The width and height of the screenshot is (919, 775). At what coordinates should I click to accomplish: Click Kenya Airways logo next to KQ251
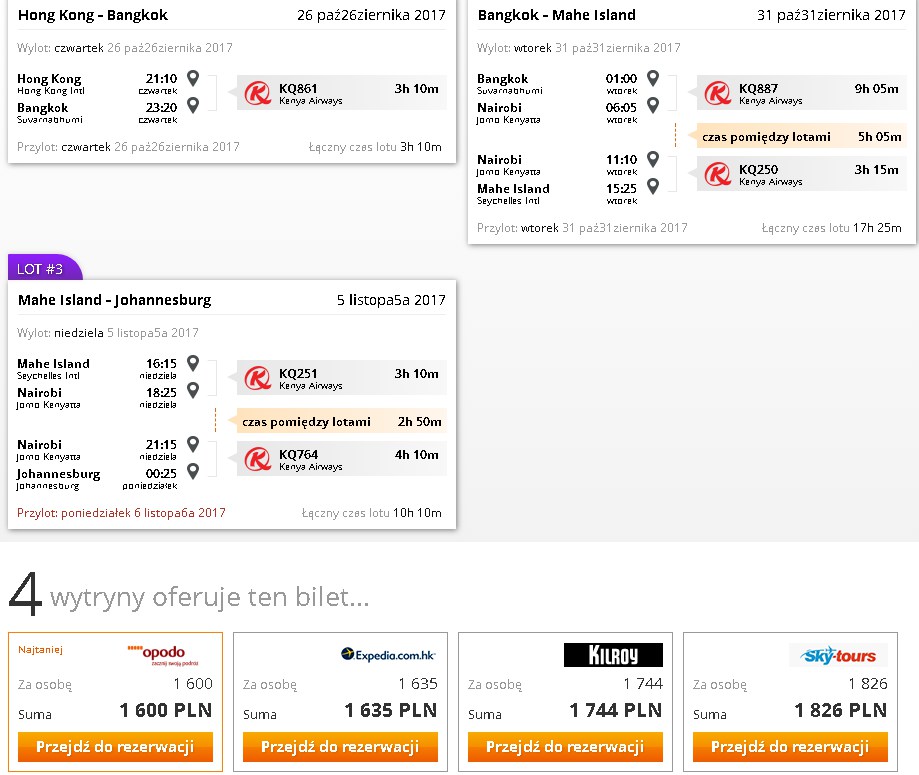pyautogui.click(x=258, y=378)
